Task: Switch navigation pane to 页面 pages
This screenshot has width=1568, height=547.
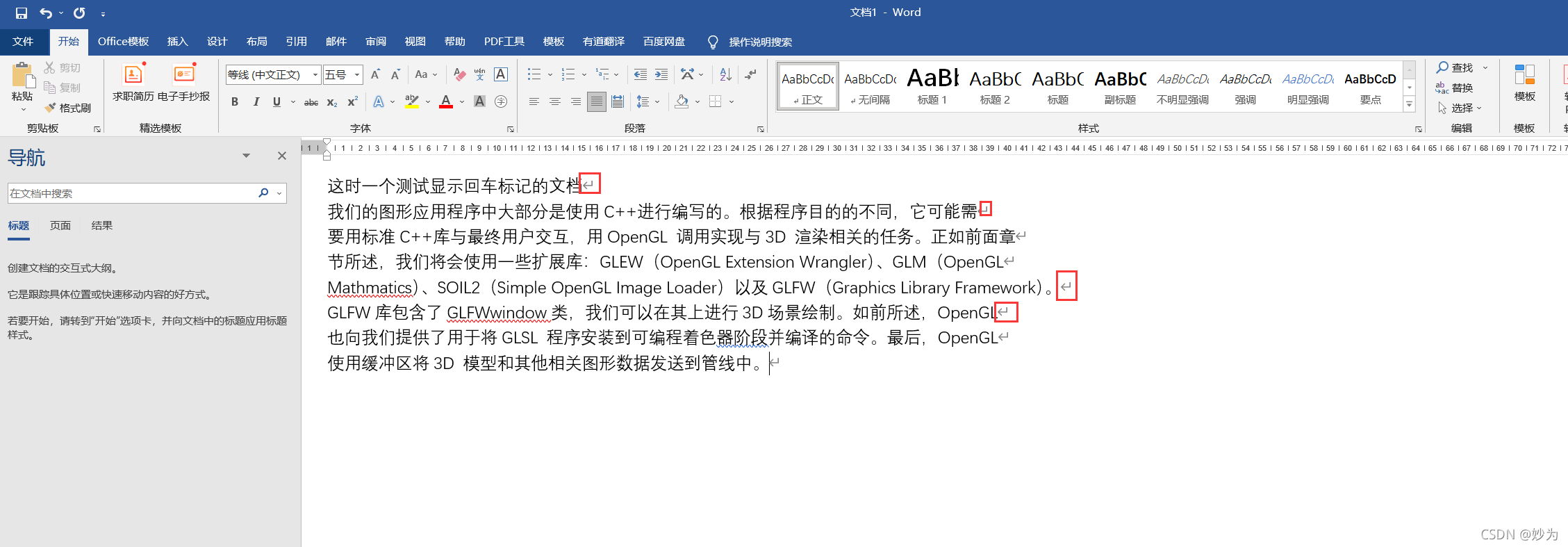Action: (60, 225)
